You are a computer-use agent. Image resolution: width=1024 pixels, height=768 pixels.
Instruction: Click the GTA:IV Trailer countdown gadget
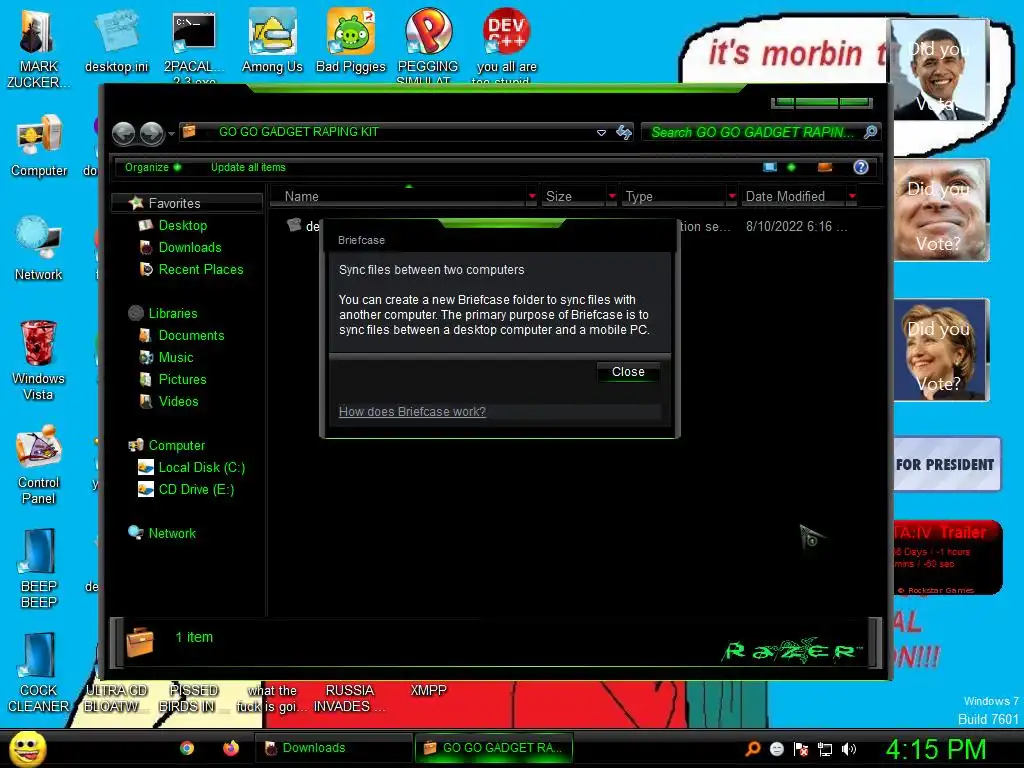[x=947, y=558]
